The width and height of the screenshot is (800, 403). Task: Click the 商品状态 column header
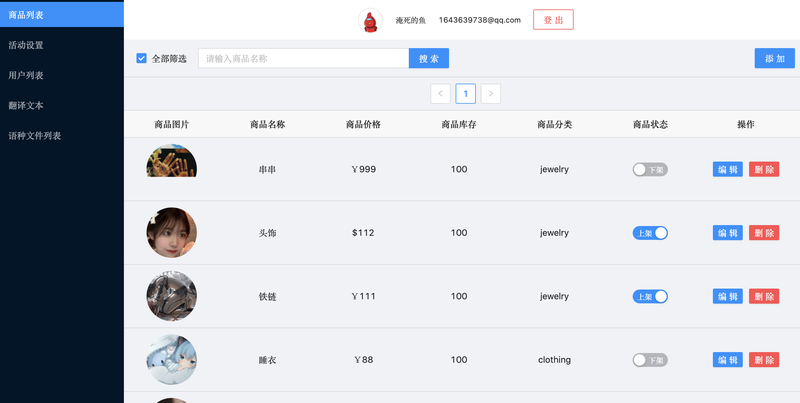(x=650, y=124)
